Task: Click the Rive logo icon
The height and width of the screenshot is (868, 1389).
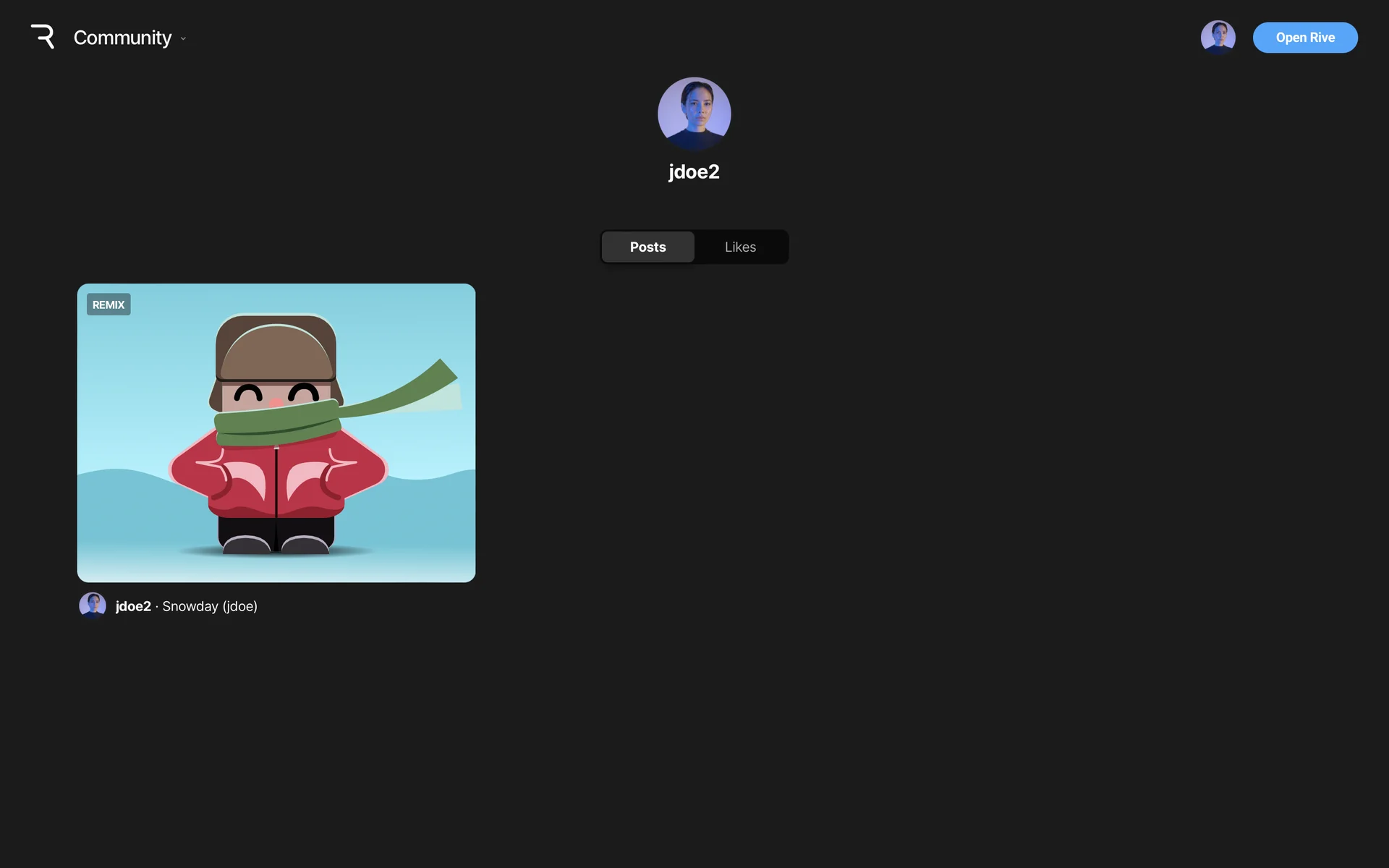Action: 43,37
